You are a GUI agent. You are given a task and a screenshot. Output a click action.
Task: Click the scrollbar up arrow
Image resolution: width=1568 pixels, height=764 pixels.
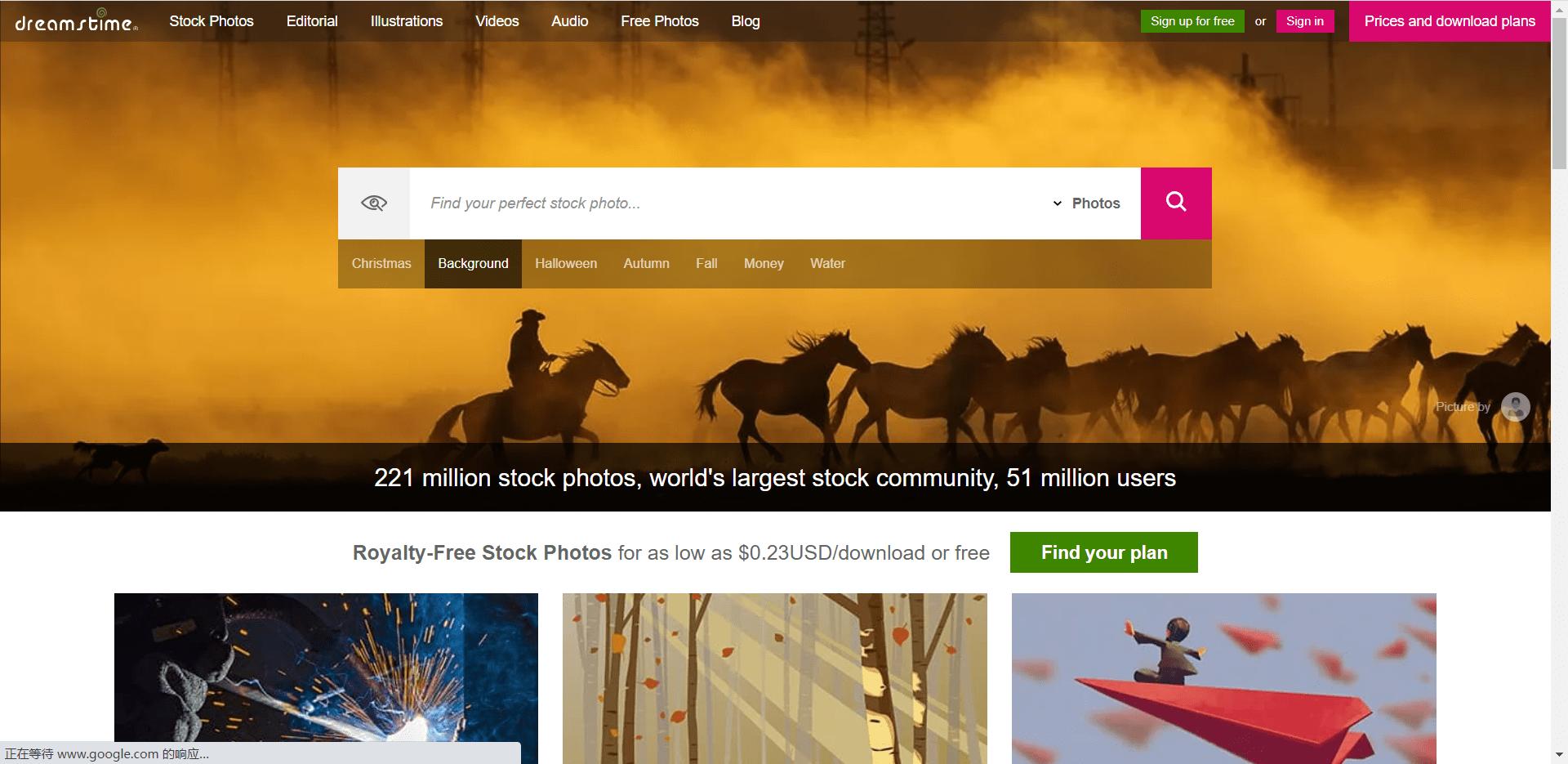[x=1559, y=8]
